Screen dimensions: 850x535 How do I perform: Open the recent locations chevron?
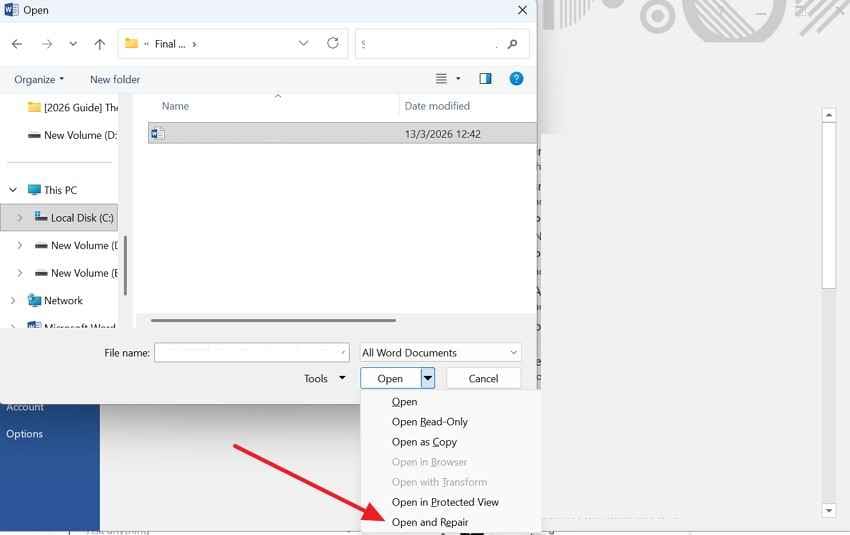coord(73,44)
